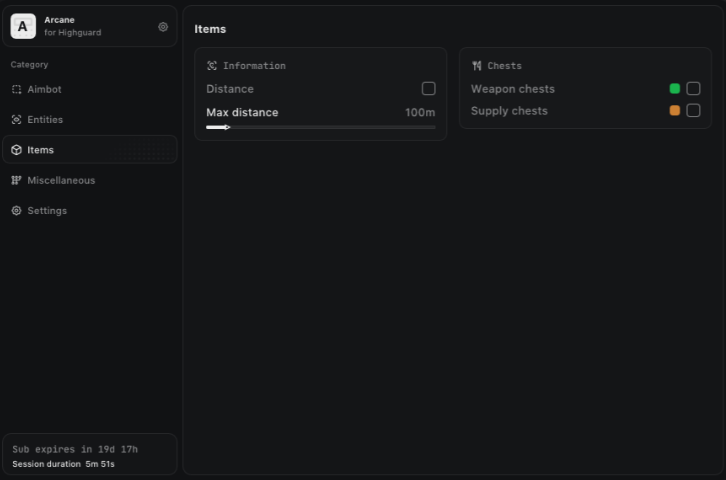This screenshot has width=726, height=480.
Task: Click the Settings gear icon in the category list
Action: 16,211
